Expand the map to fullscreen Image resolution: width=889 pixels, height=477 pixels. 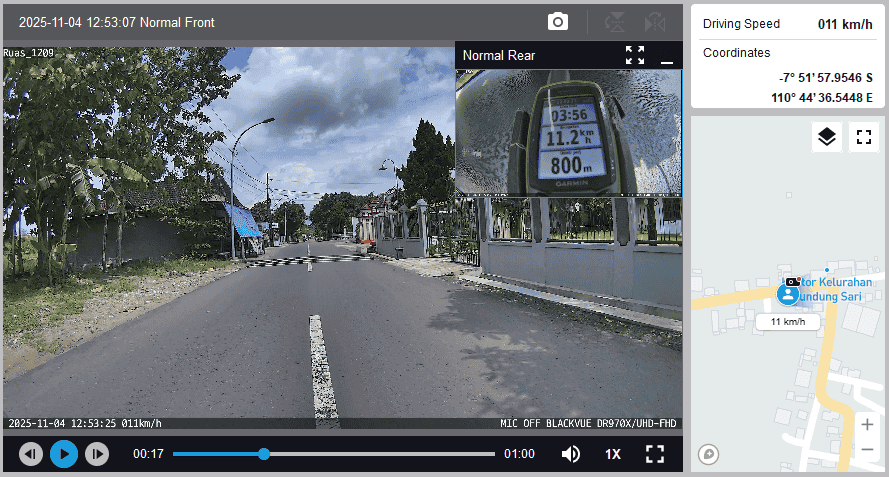[863, 138]
